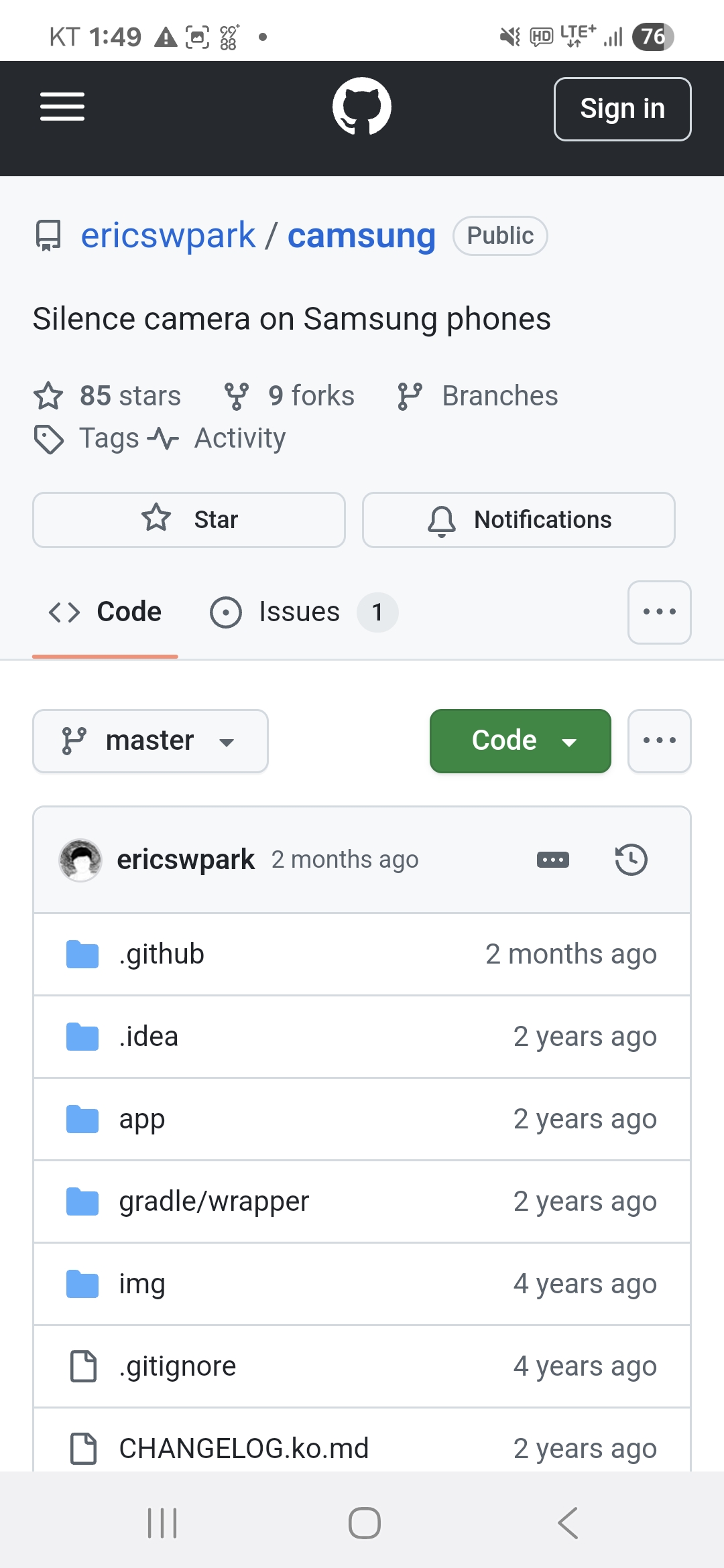Open additional navigation options beside Issues
This screenshot has width=724, height=1568.
[x=660, y=612]
